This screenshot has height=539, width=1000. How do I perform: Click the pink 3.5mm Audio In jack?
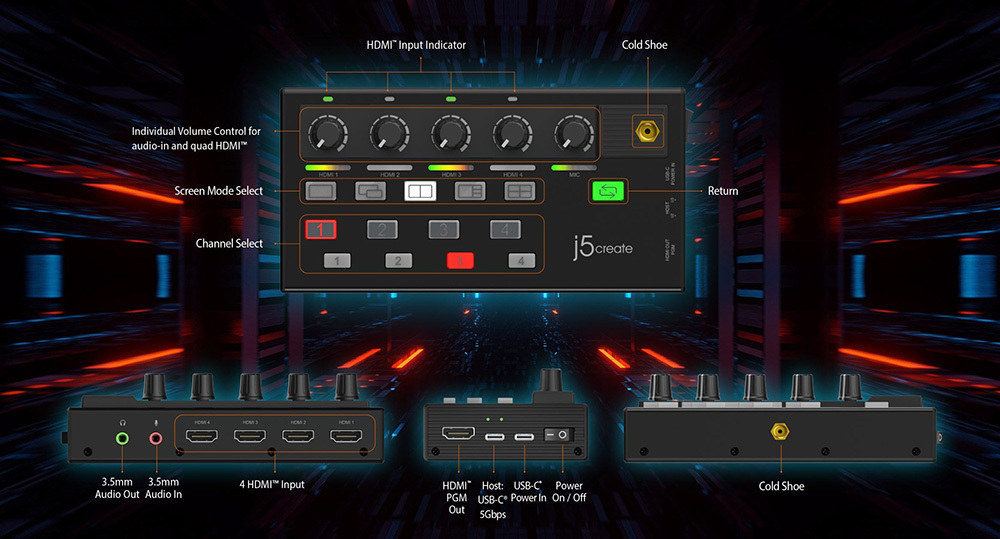point(155,437)
